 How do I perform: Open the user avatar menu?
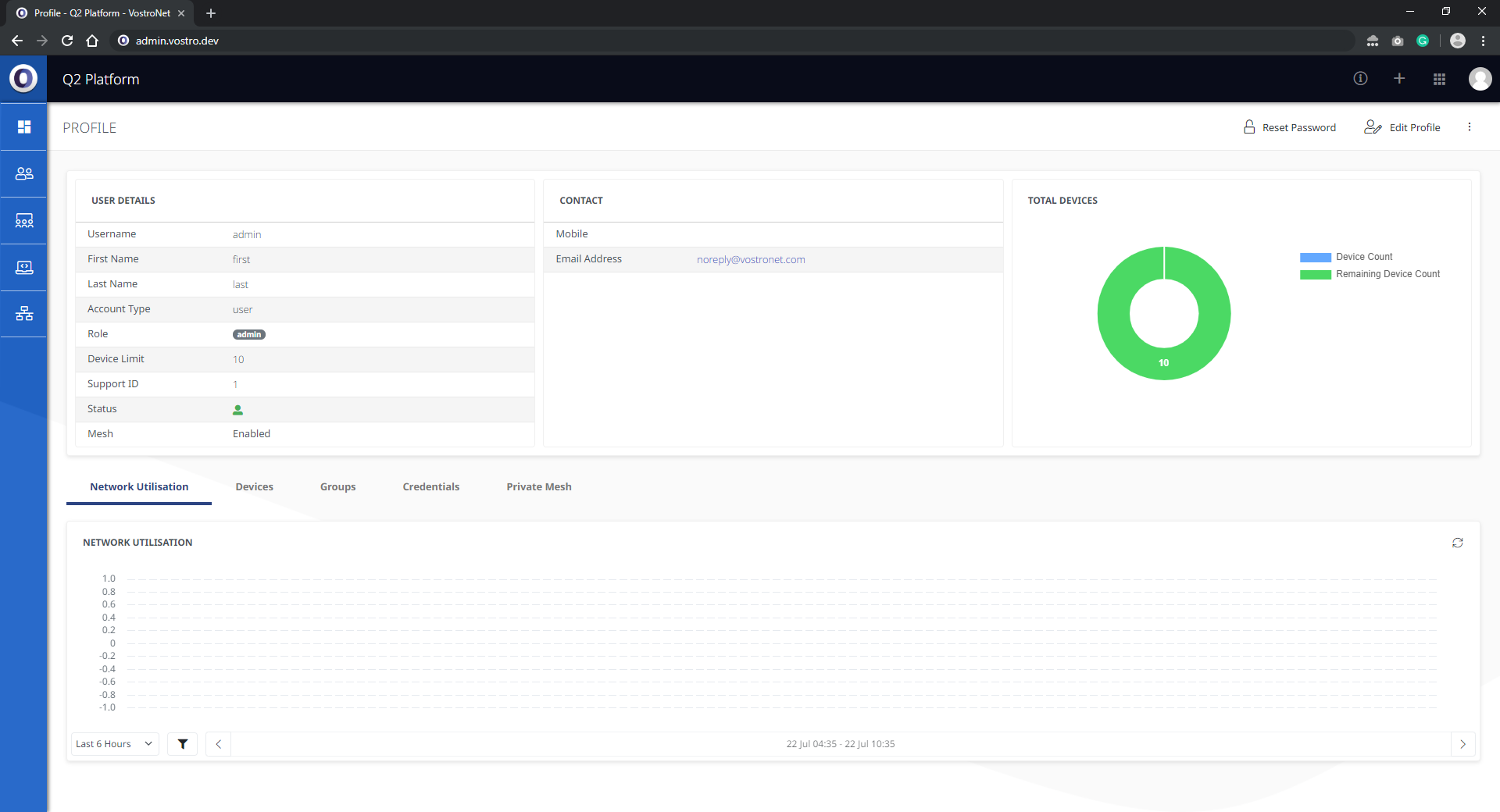1480,79
